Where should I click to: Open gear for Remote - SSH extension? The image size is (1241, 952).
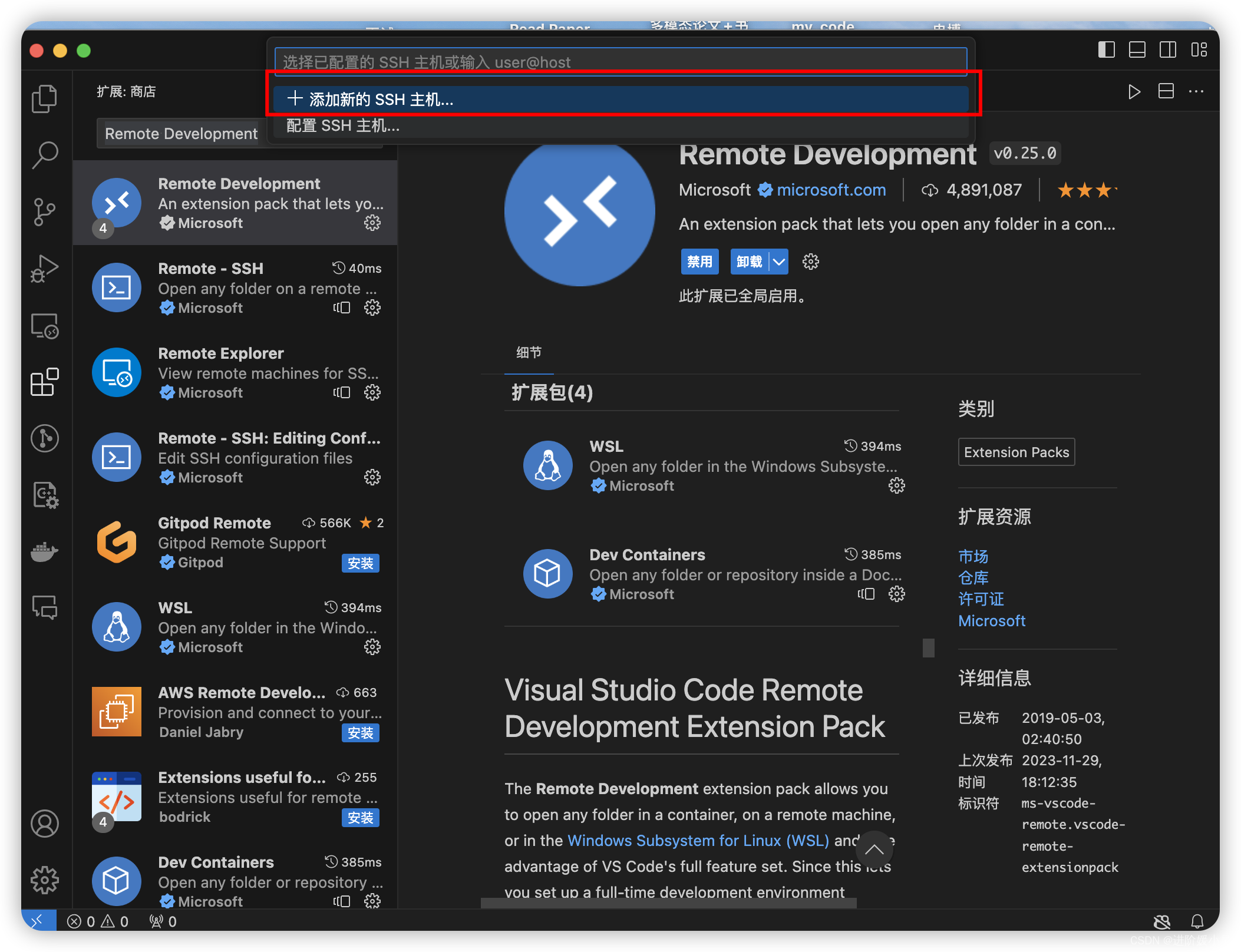click(x=372, y=308)
